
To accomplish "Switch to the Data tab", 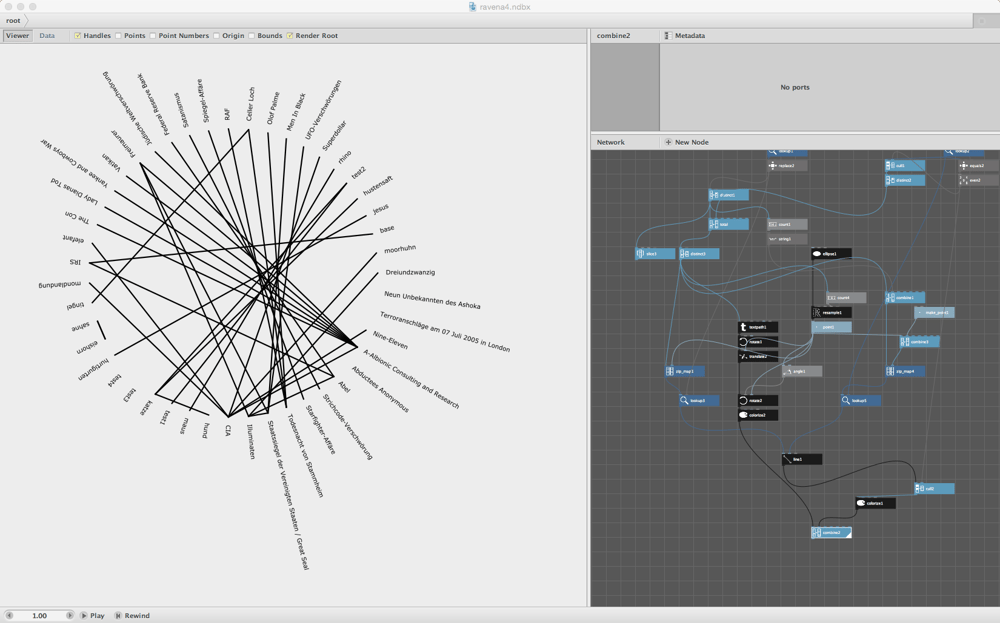I will pos(47,36).
